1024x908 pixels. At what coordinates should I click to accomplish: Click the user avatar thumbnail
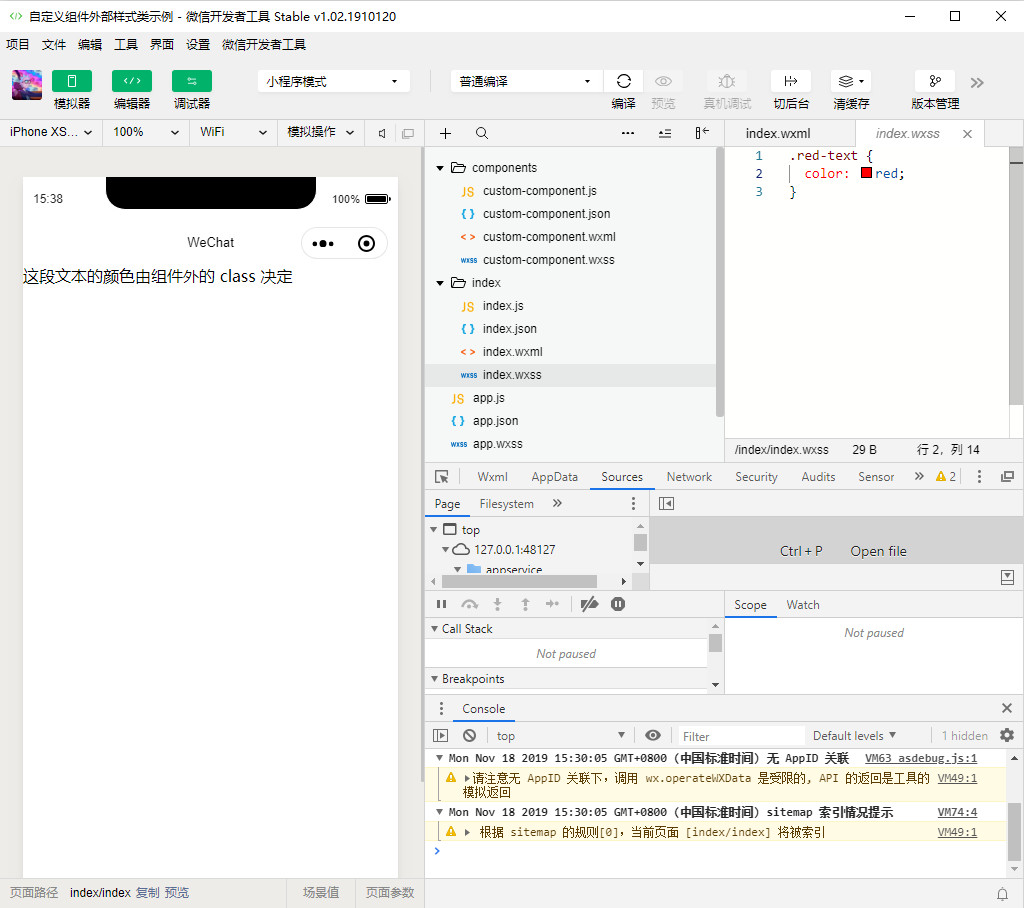tap(27, 85)
